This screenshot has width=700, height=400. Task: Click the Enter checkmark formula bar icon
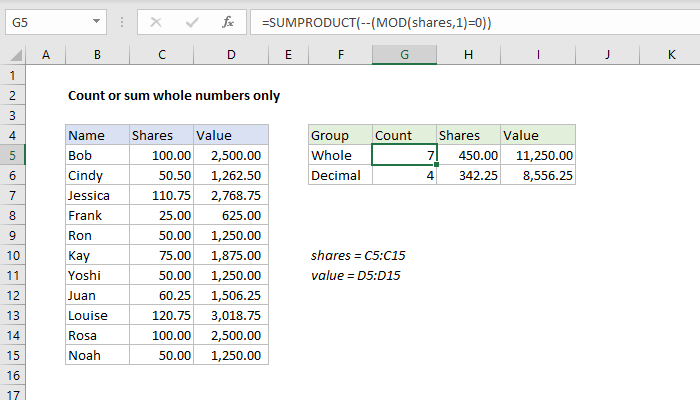190,21
